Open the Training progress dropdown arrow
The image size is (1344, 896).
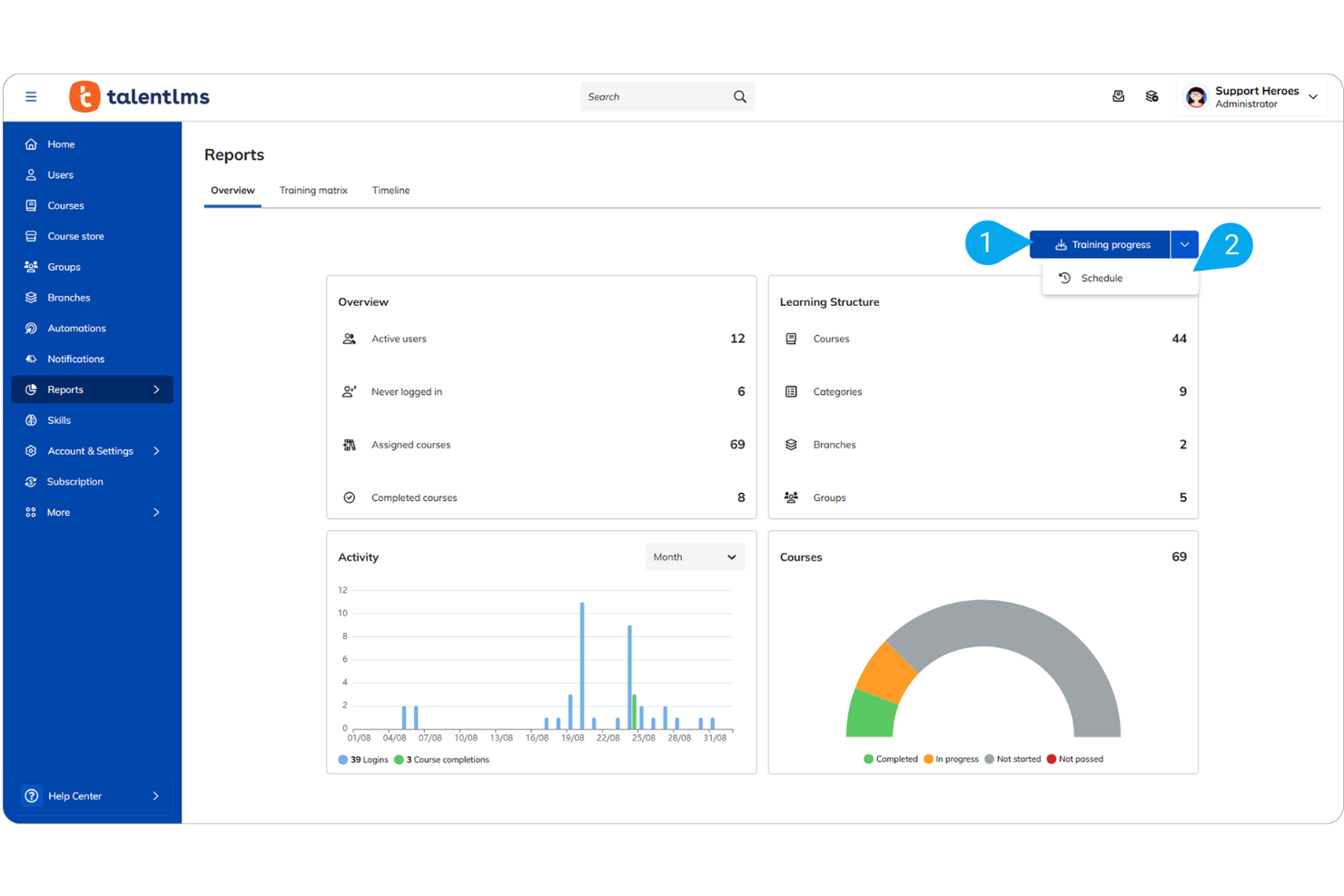(1184, 243)
